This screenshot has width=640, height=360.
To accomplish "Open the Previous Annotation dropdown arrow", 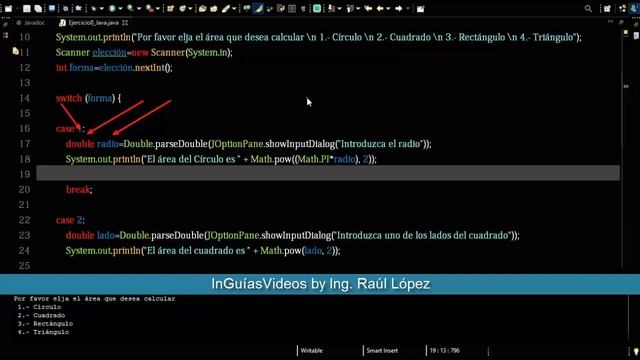I will (x=358, y=8).
